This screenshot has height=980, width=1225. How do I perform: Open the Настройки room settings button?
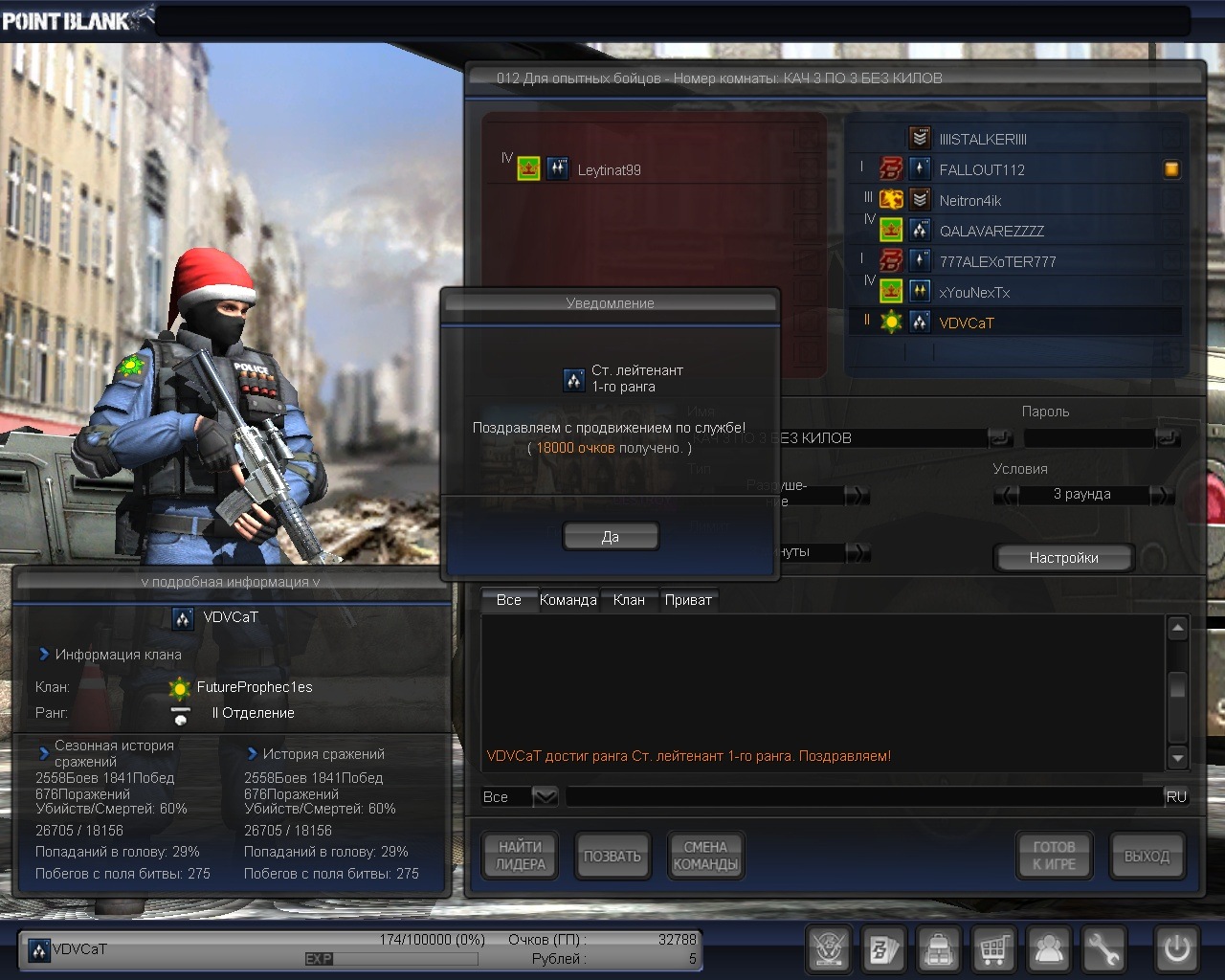(1063, 558)
